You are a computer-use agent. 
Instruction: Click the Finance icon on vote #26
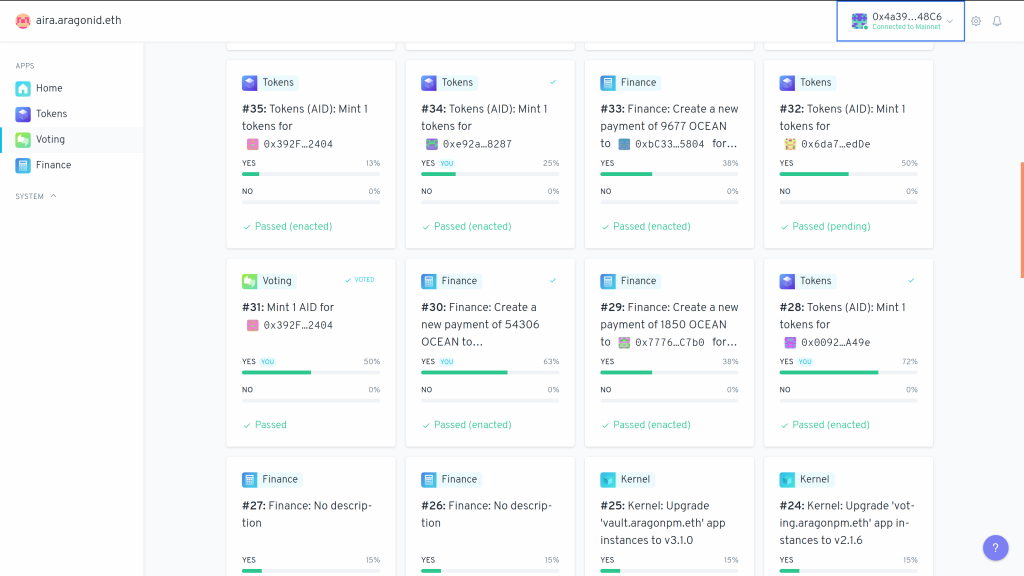pyautogui.click(x=428, y=480)
